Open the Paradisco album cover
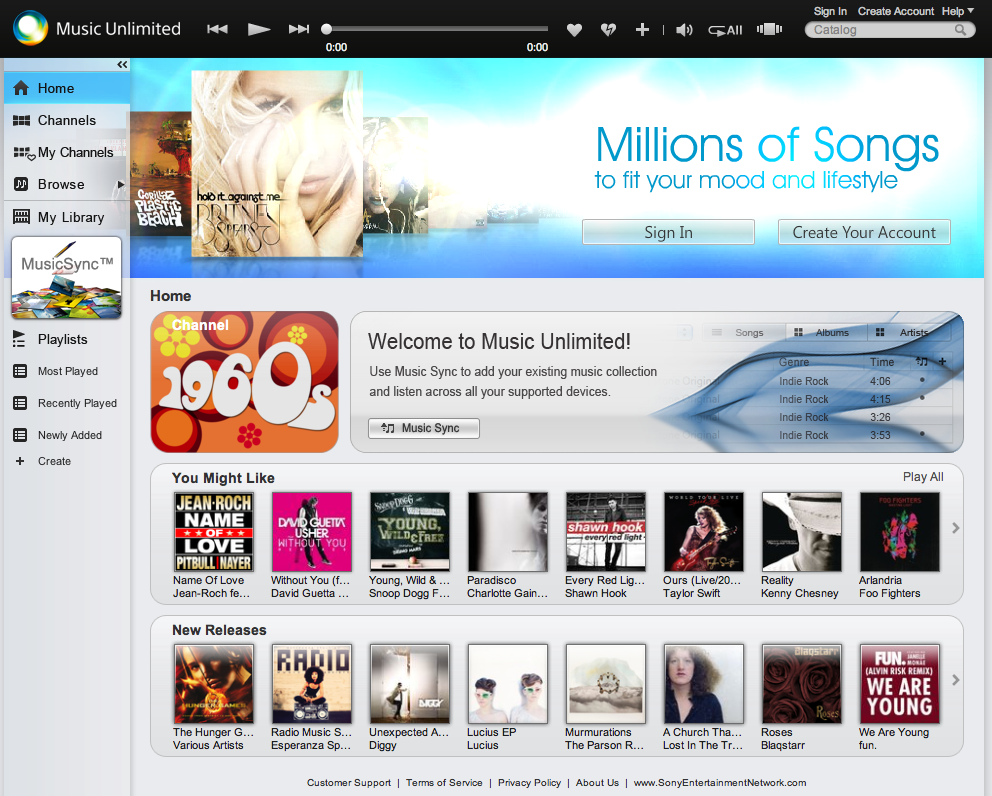 point(508,532)
